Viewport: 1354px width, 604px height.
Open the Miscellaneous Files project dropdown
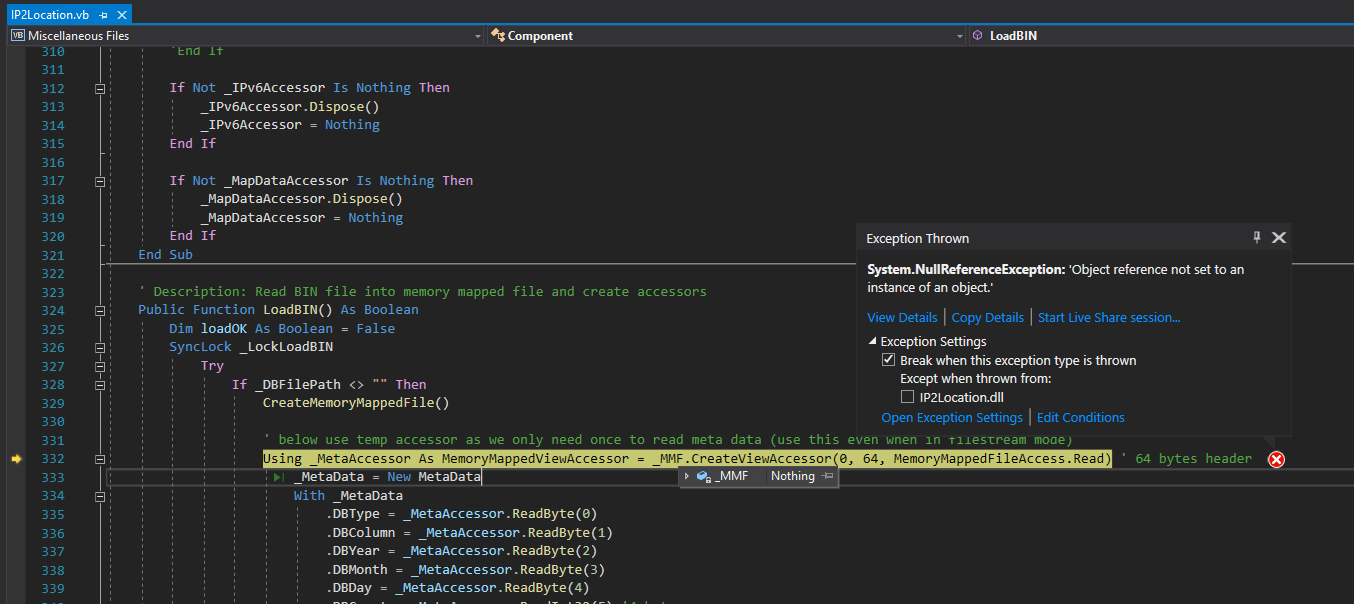[476, 36]
